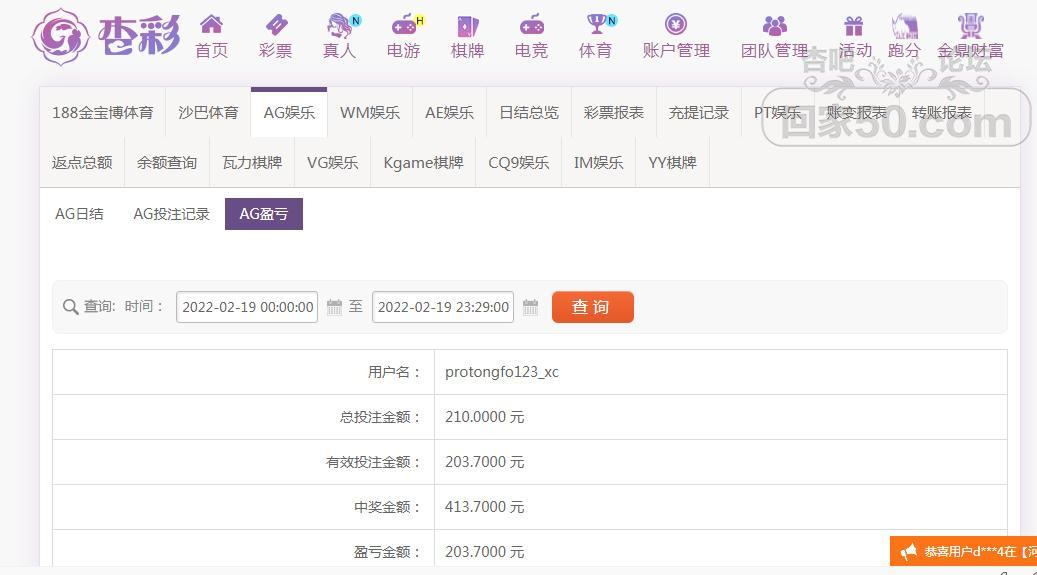Open the AG日结 sub-tab

tap(79, 214)
